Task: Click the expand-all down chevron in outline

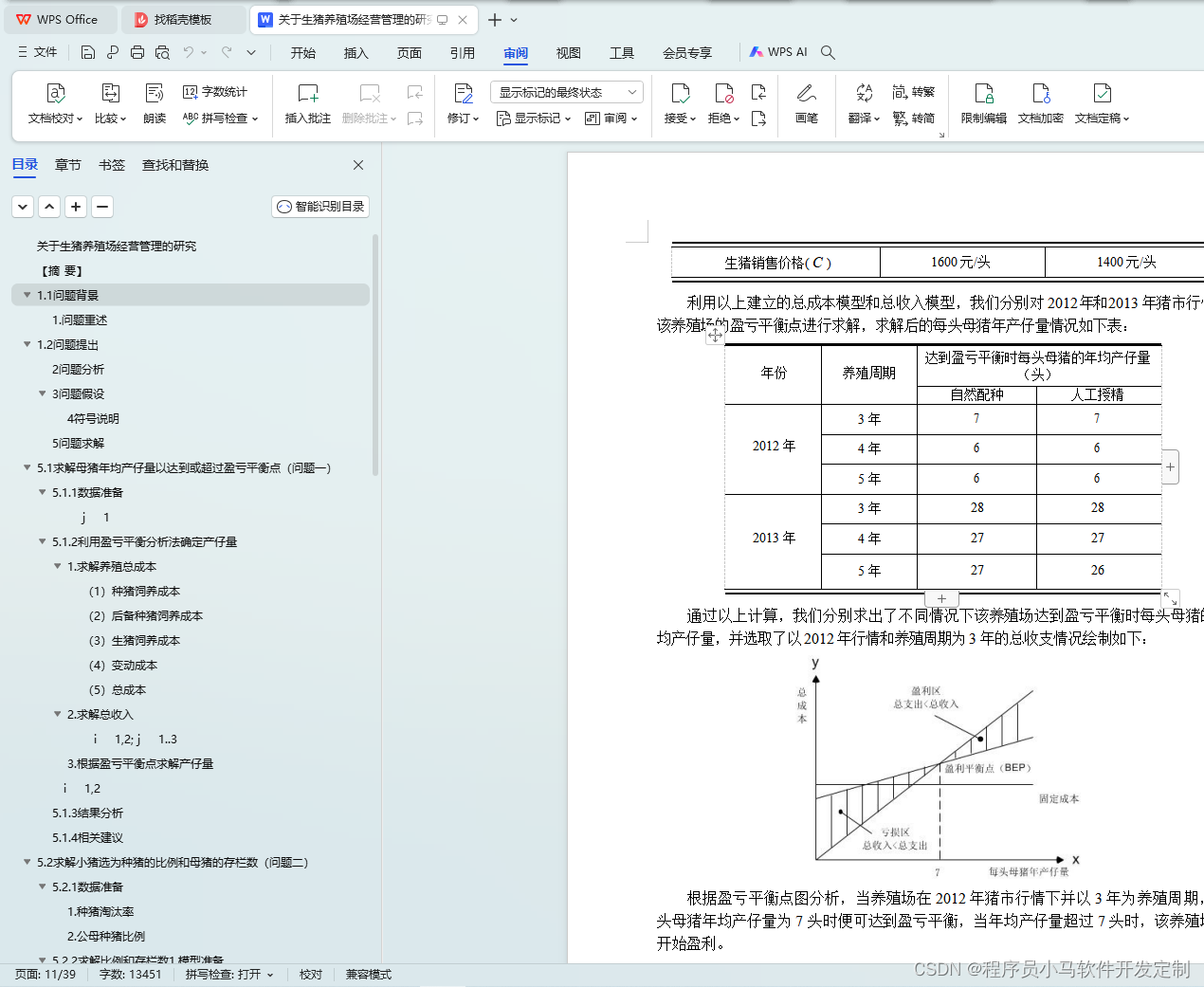Action: 23,206
